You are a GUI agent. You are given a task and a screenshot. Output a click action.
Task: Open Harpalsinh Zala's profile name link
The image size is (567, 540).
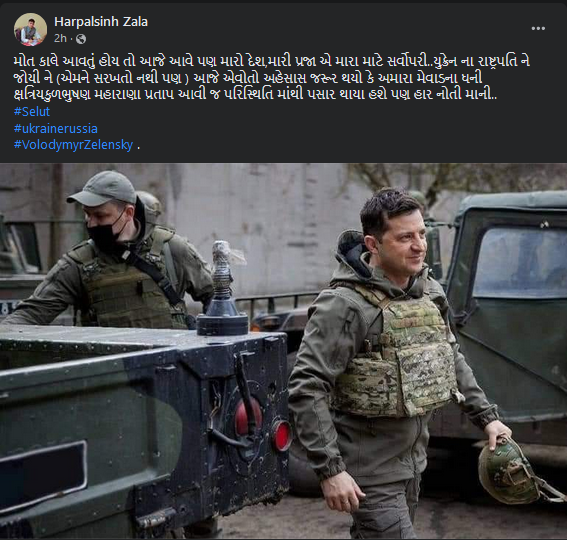[101, 22]
